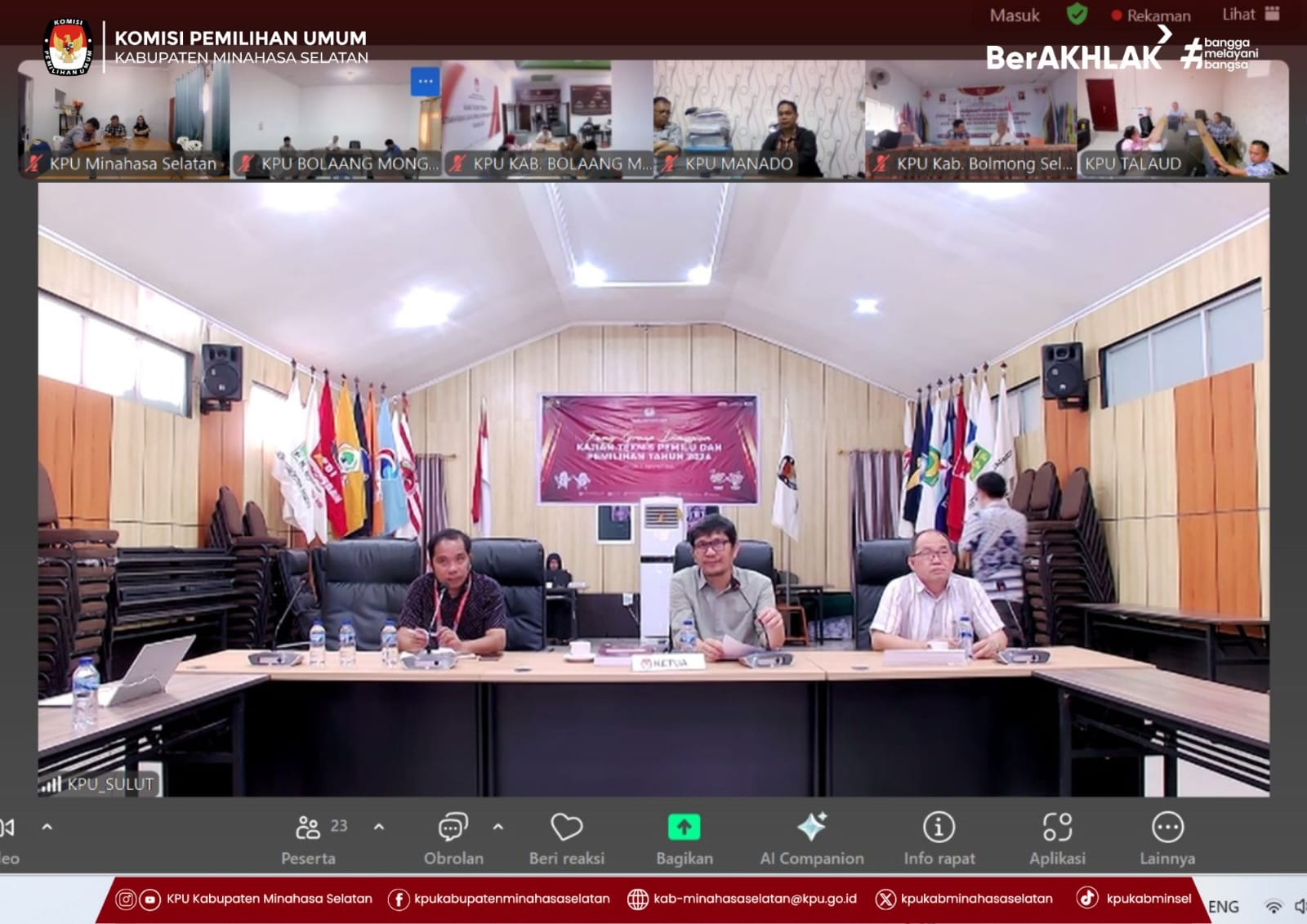The height and width of the screenshot is (924, 1307).
Task: Click the Beri reaksi heart icon
Action: point(566,828)
